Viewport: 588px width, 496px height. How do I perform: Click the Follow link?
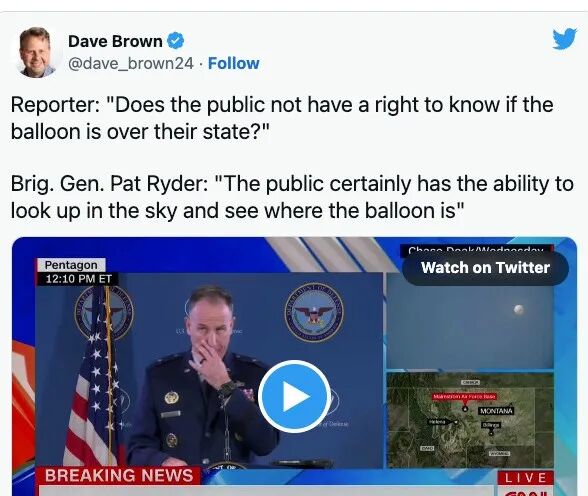click(233, 63)
